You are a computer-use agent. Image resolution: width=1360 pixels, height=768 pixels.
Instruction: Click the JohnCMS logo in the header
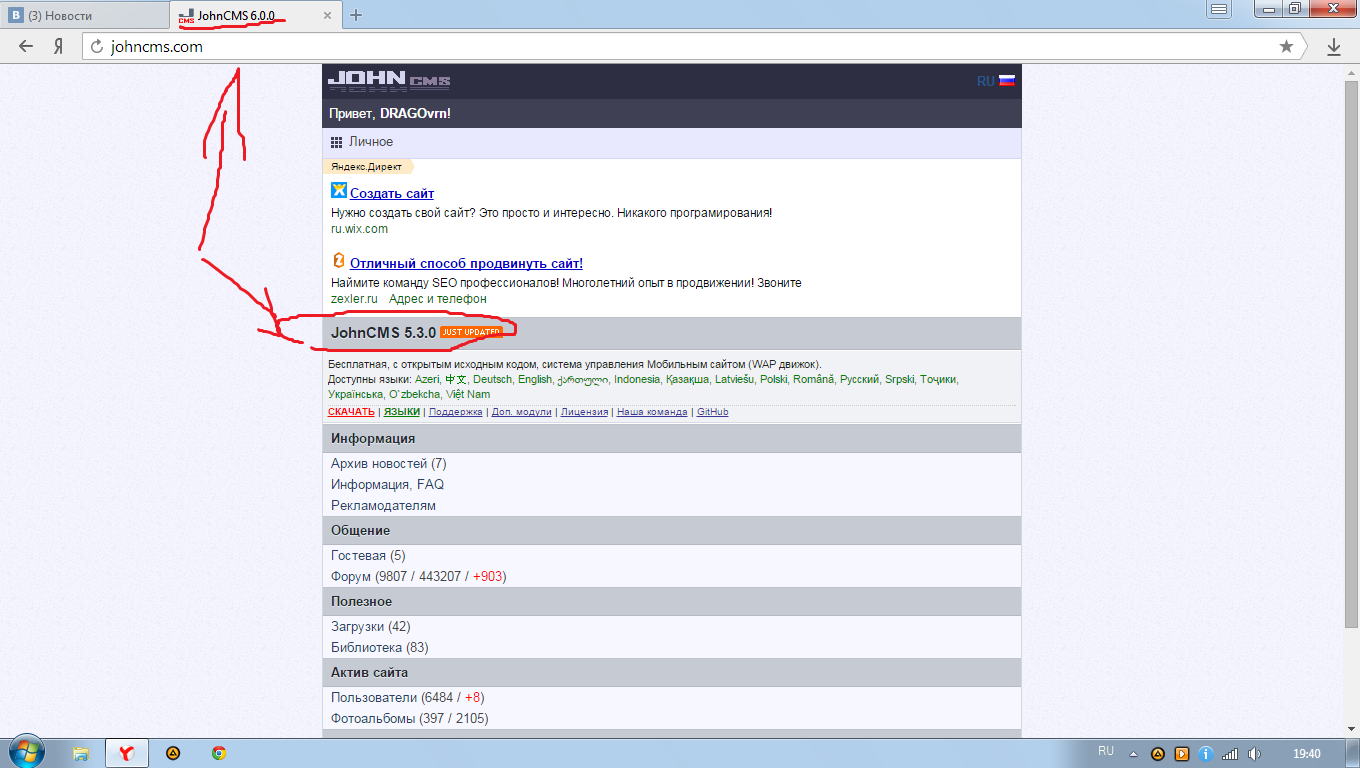pos(389,81)
